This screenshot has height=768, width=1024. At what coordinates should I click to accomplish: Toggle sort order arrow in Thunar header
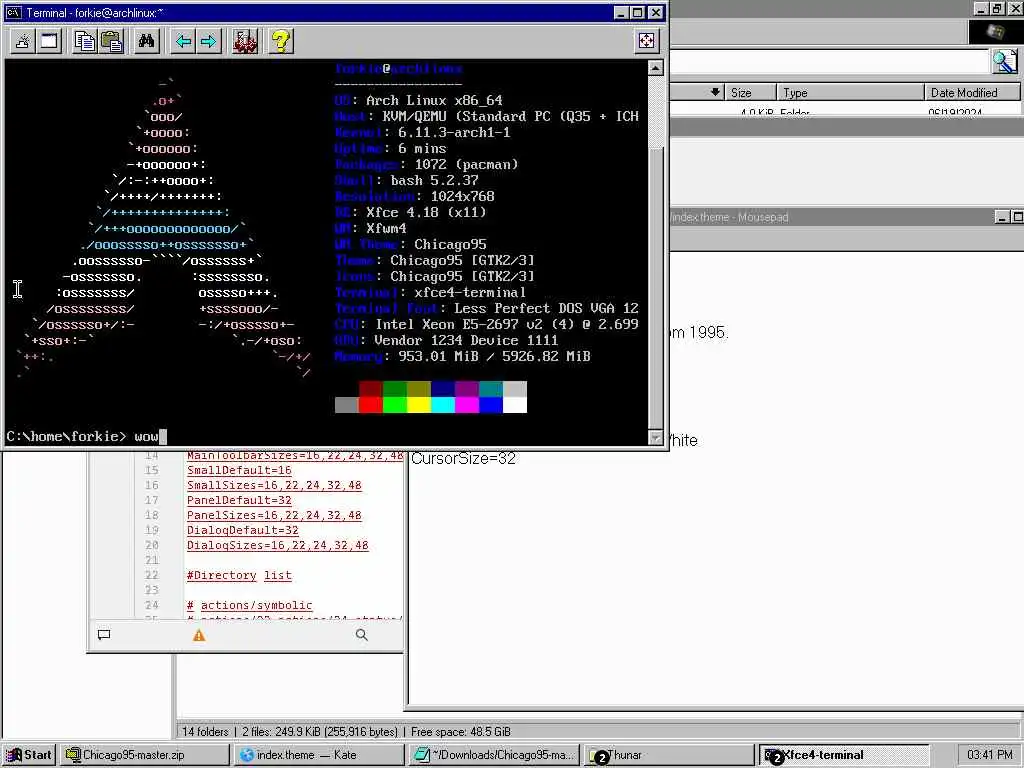(716, 92)
